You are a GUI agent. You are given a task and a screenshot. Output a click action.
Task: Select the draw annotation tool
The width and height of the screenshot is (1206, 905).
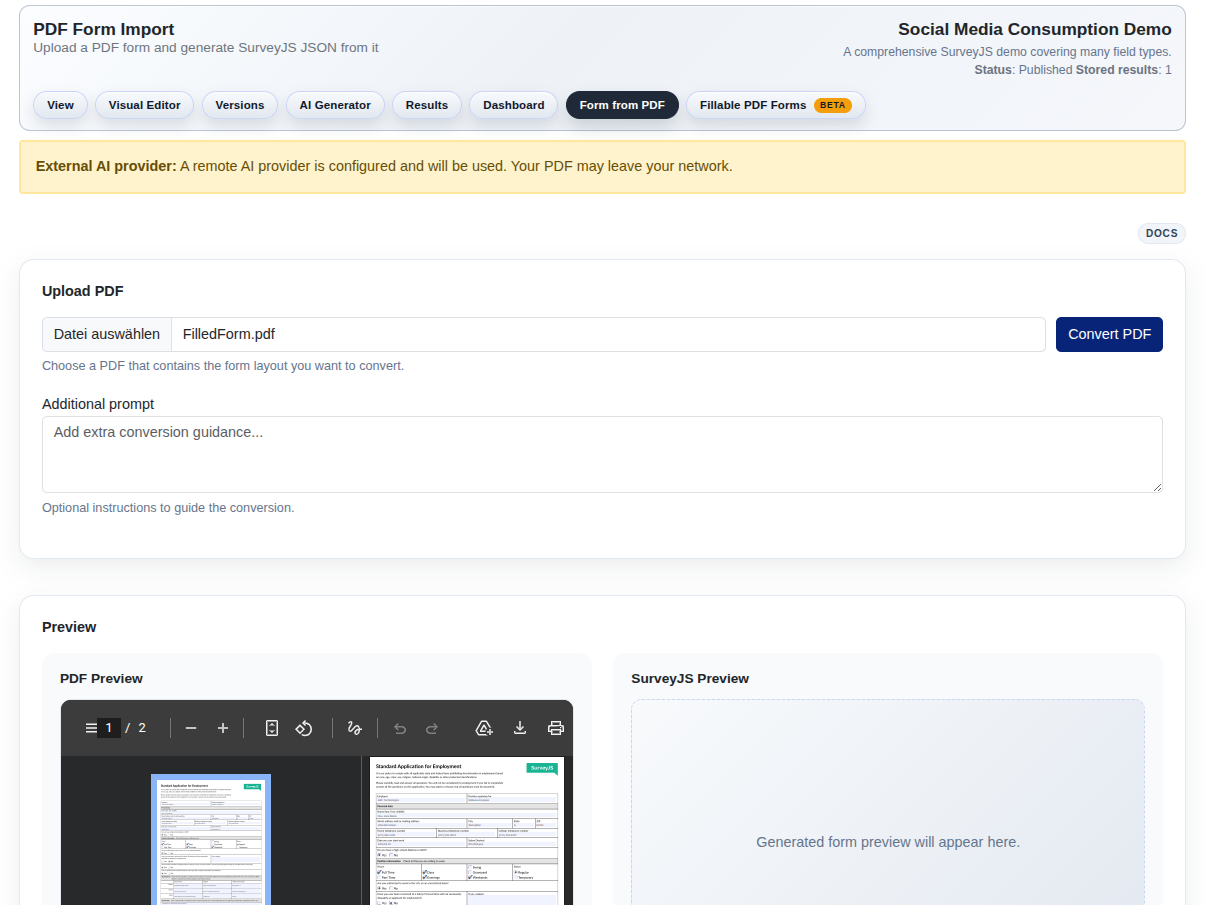click(354, 728)
